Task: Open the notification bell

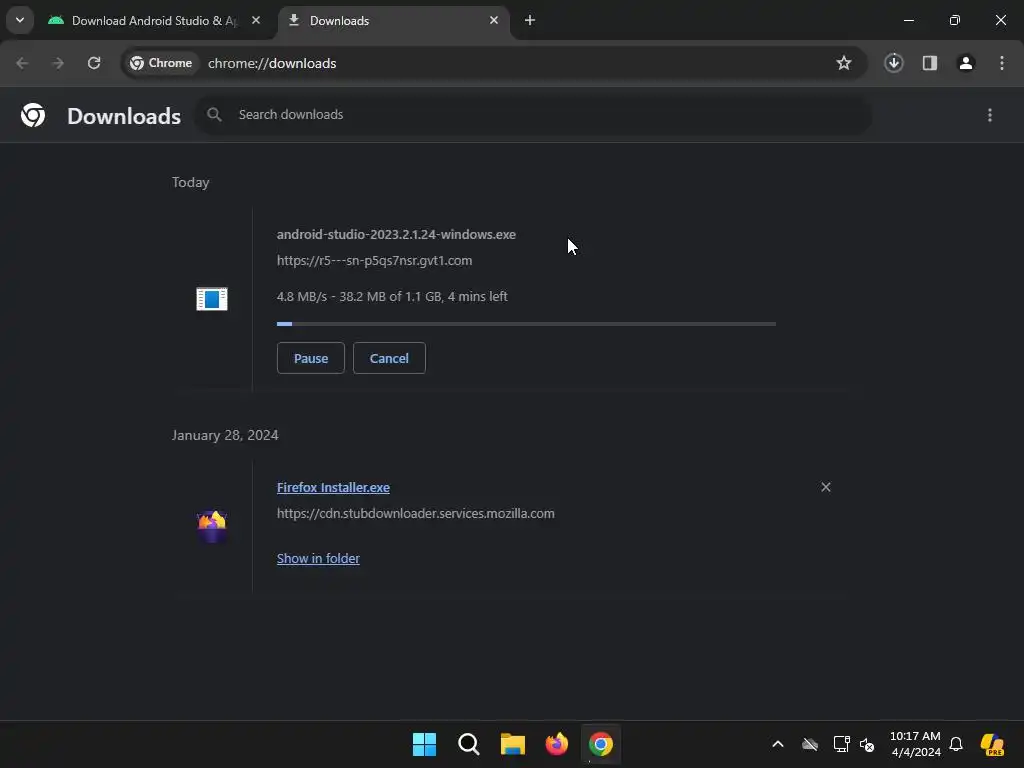Action: [955, 744]
